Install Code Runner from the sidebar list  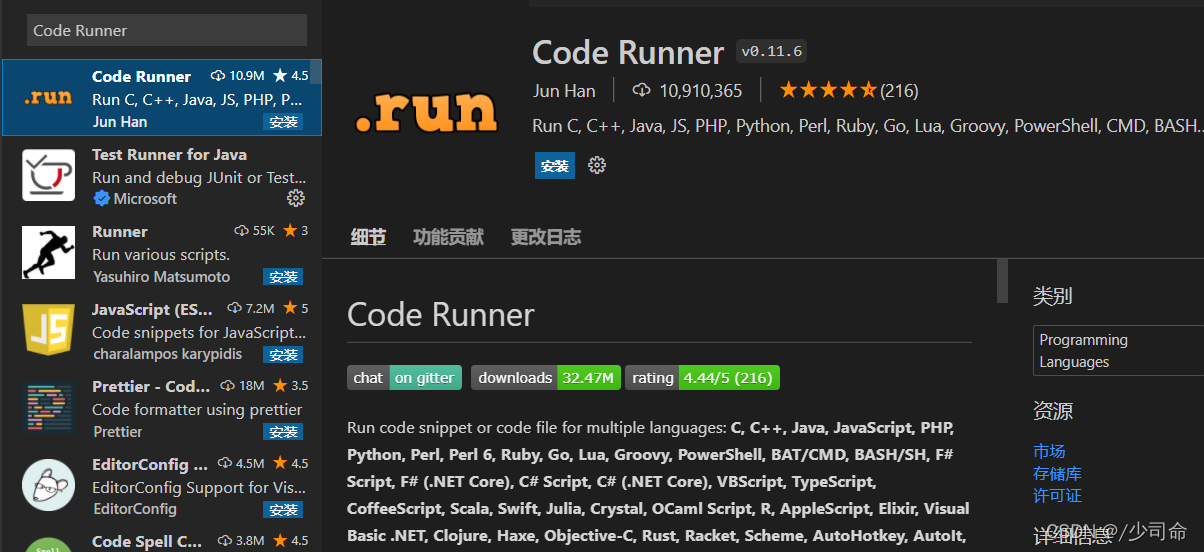click(x=283, y=122)
